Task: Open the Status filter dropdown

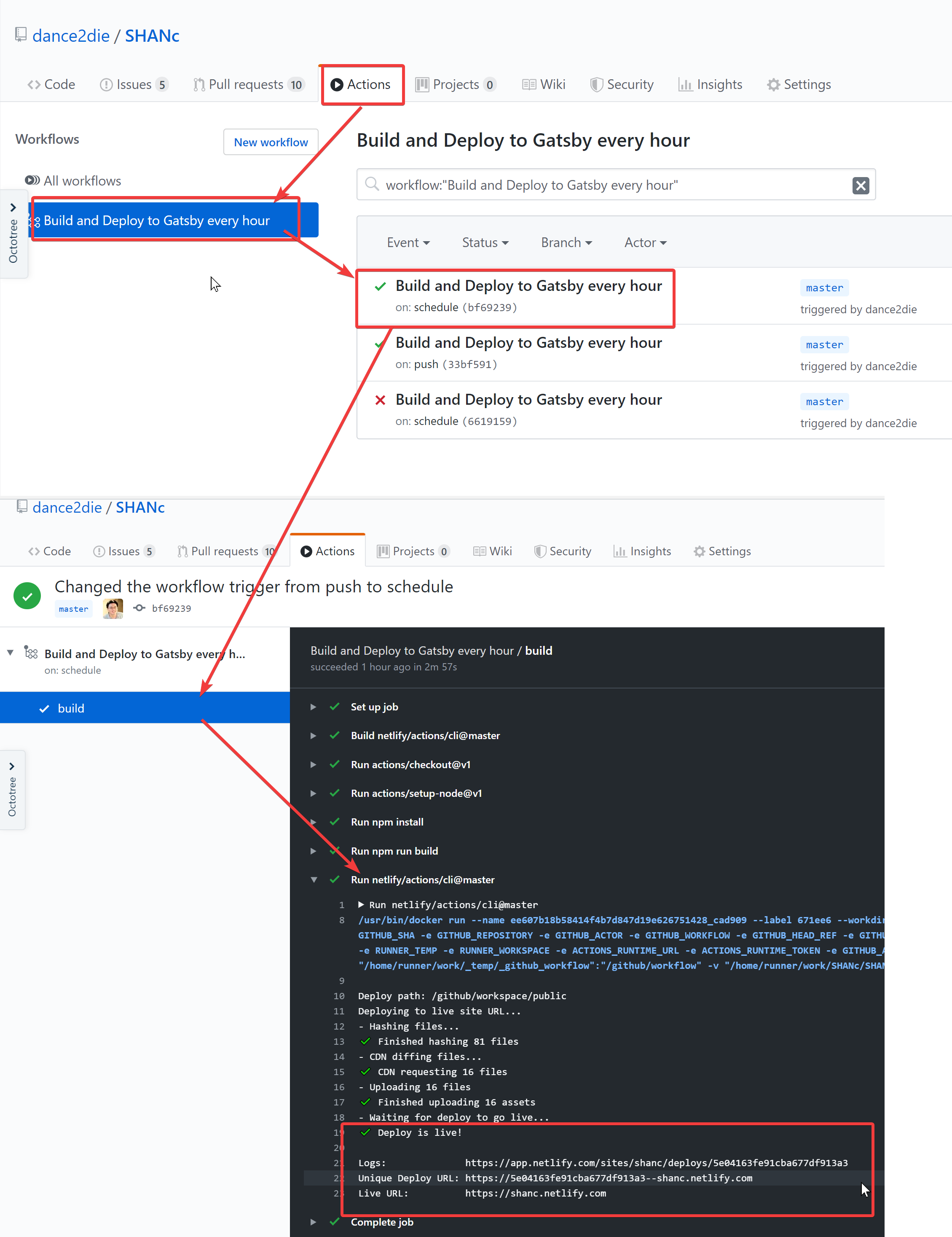Action: [x=485, y=242]
